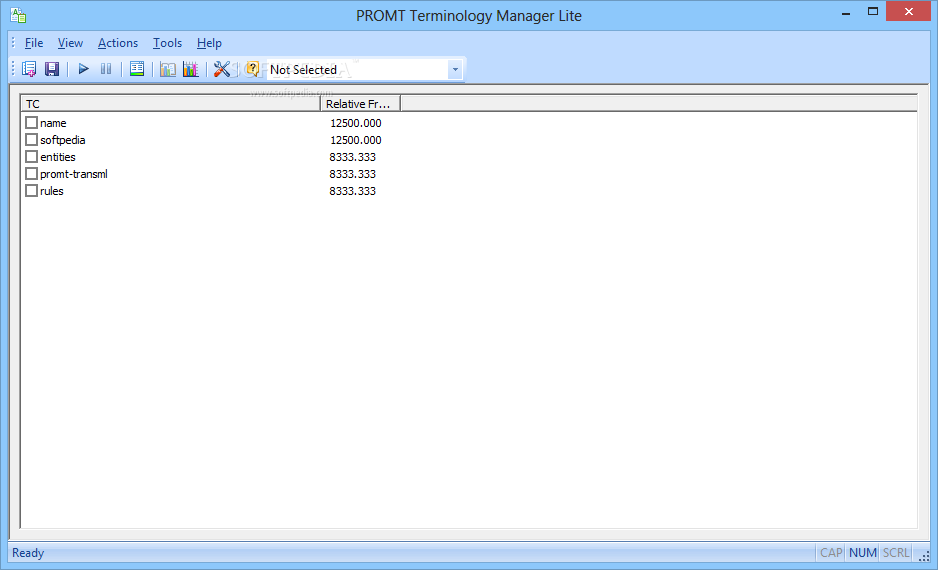Click the toolbar grip handle beside the first icon
938x570 pixels.
[x=13, y=69]
